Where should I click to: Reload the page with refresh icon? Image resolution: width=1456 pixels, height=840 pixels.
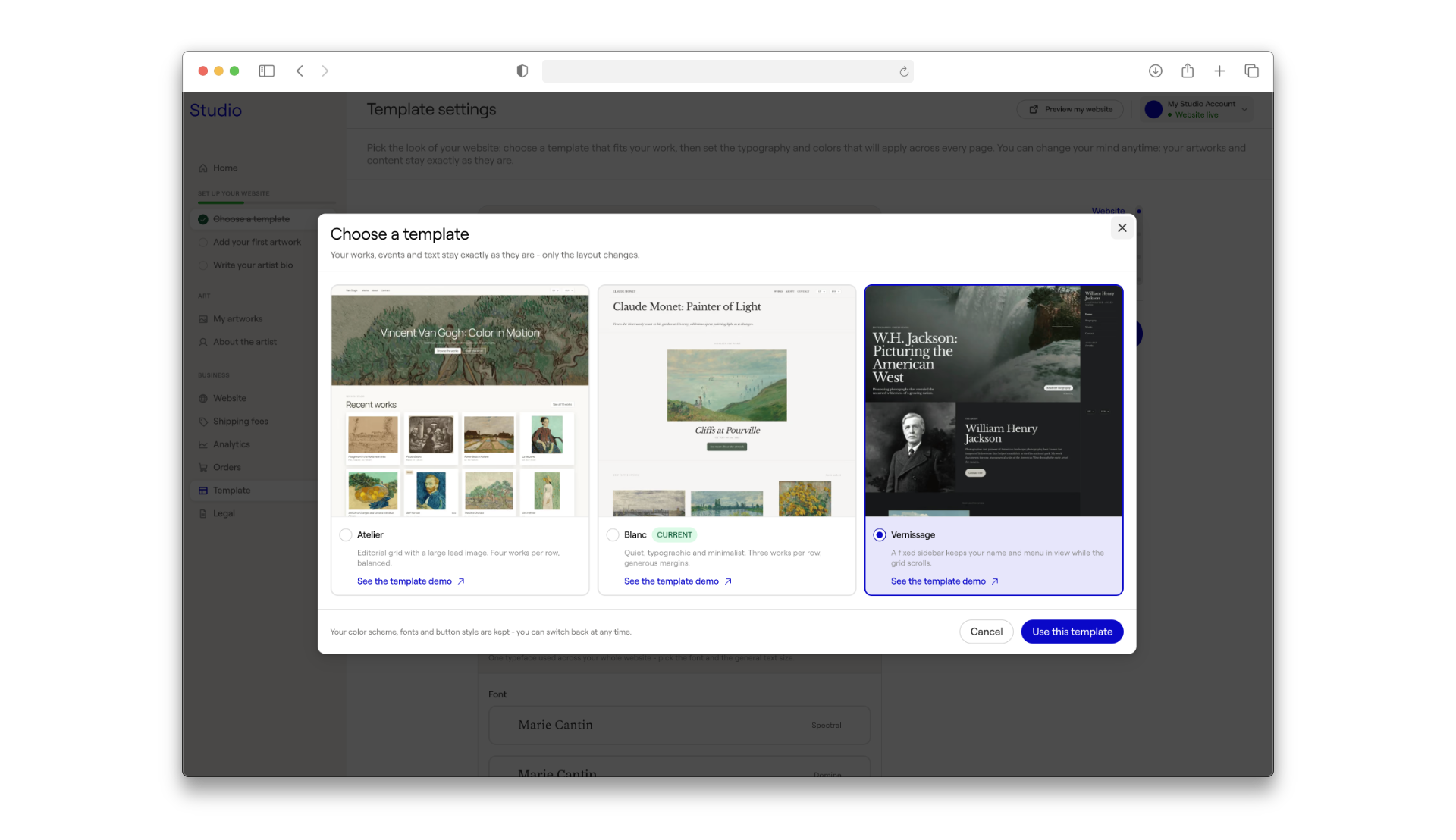[904, 71]
